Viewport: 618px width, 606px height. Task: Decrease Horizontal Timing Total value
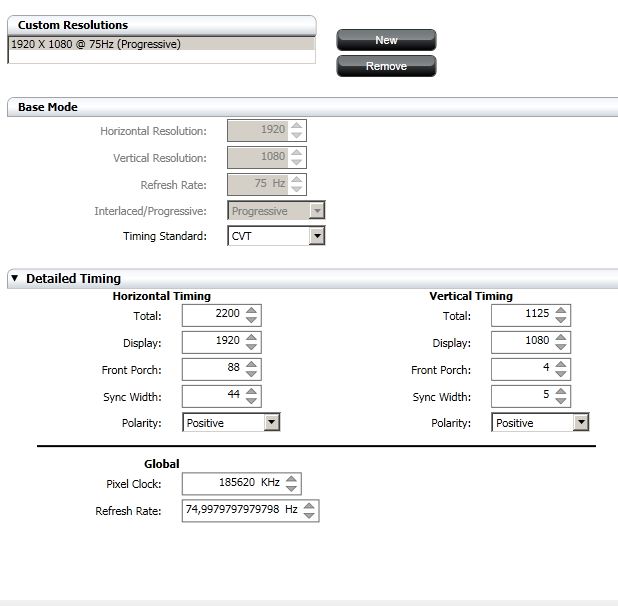(251, 320)
